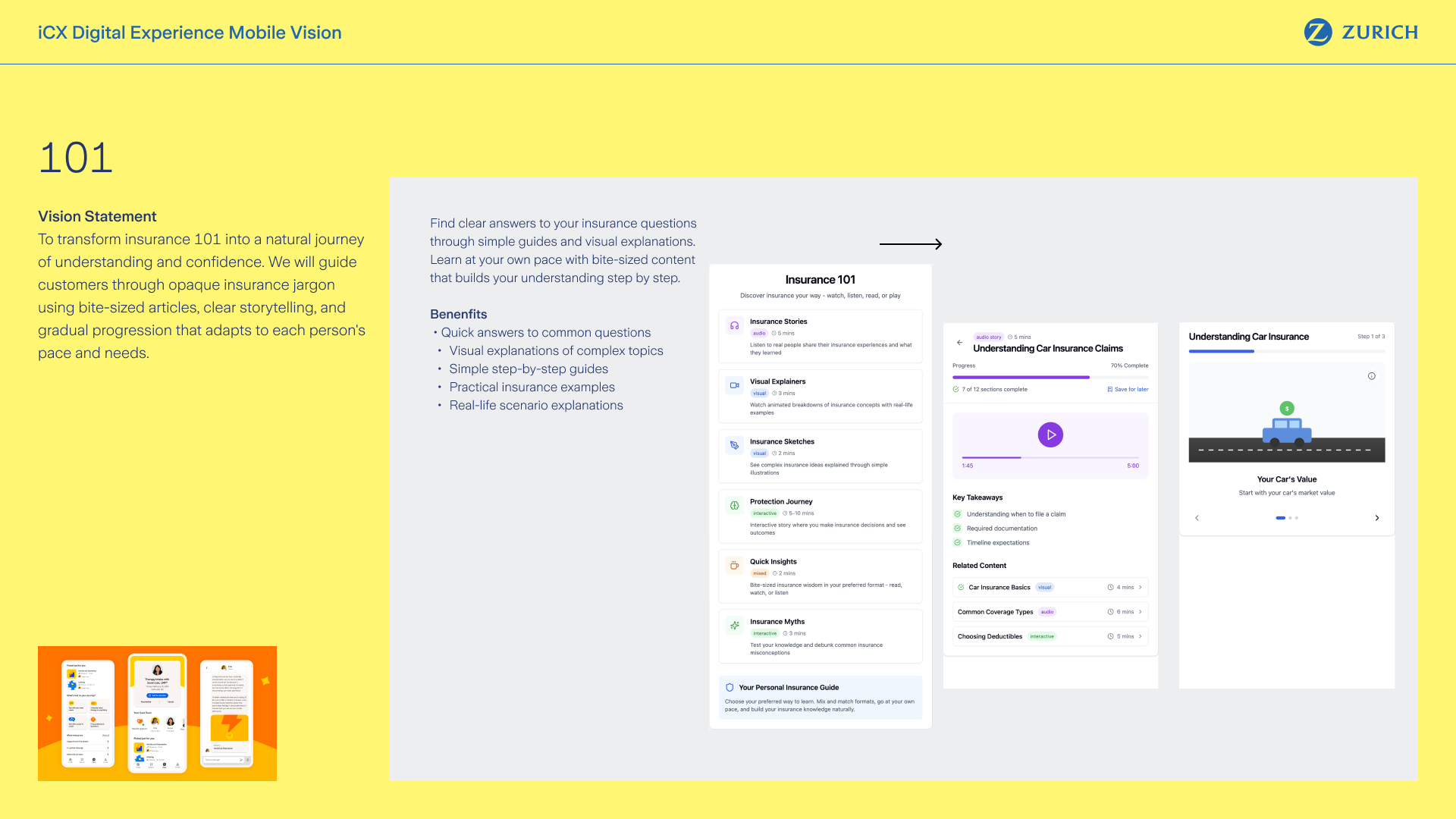Image resolution: width=1456 pixels, height=819 pixels.
Task: Click the Insurance Sketches pen icon
Action: pyautogui.click(x=734, y=445)
